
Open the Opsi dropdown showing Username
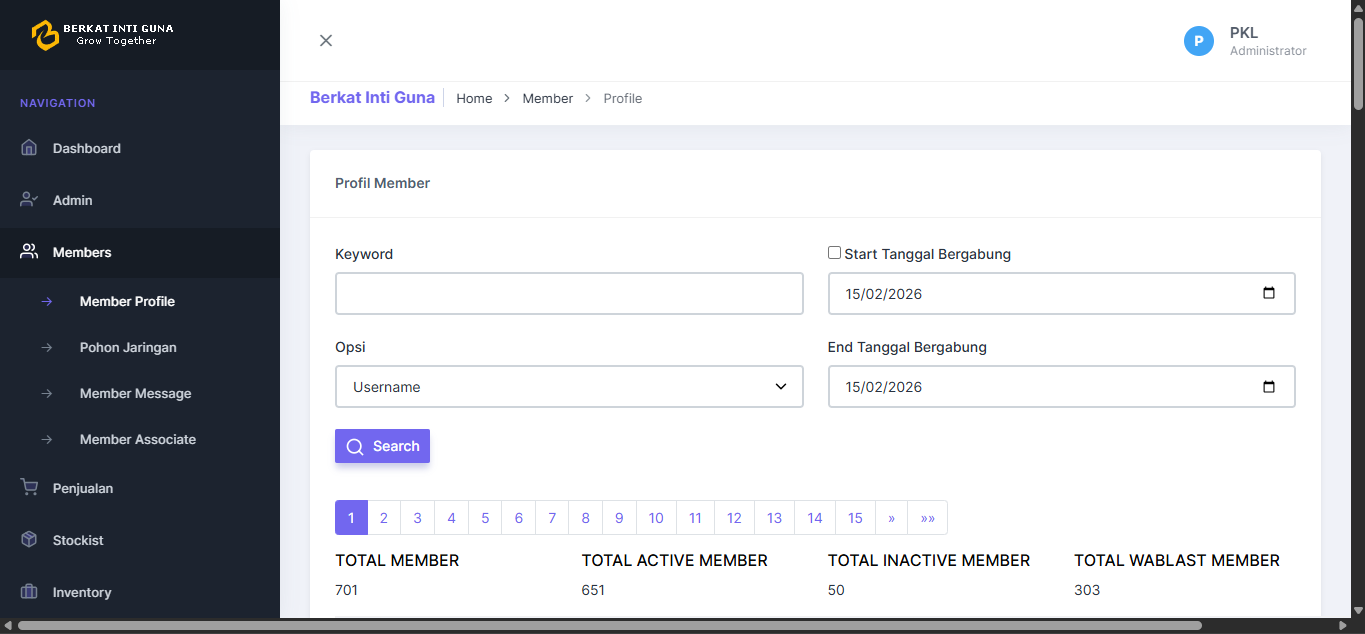click(569, 386)
